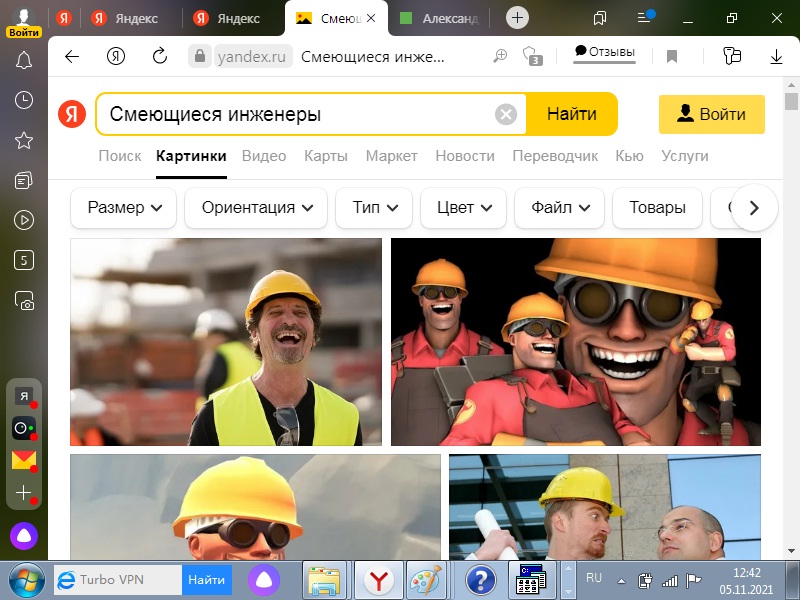This screenshot has width=800, height=600.
Task: Show more filters with right arrow
Action: [x=754, y=208]
